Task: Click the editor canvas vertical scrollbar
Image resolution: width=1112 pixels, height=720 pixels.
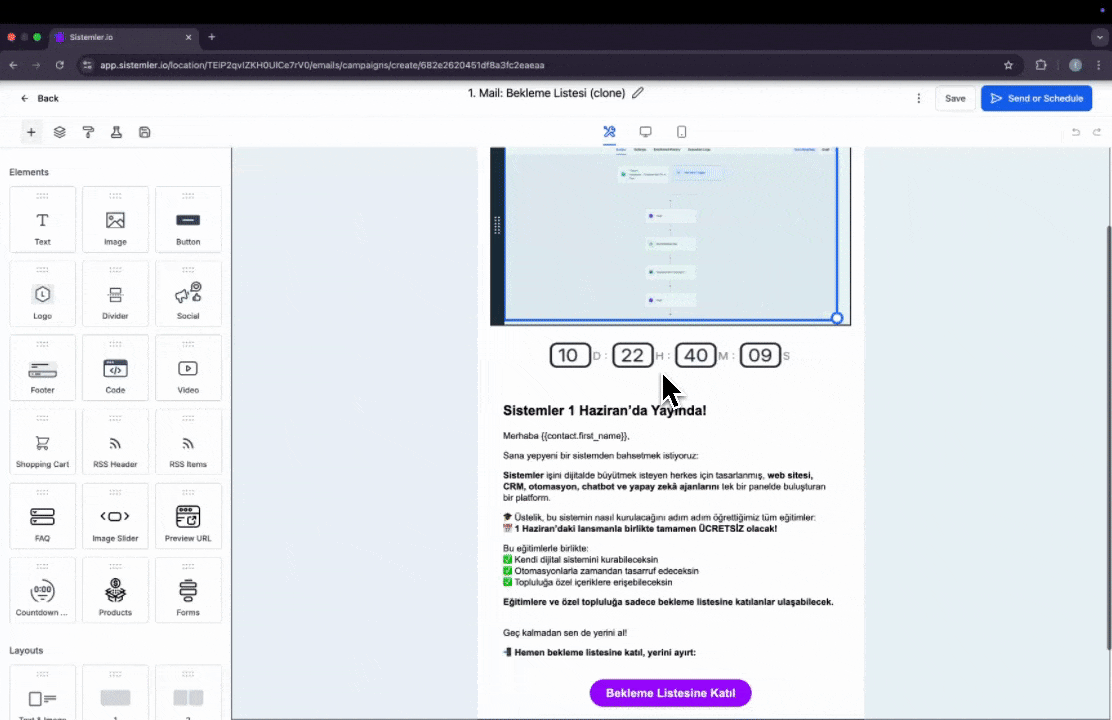Action: point(1108,436)
